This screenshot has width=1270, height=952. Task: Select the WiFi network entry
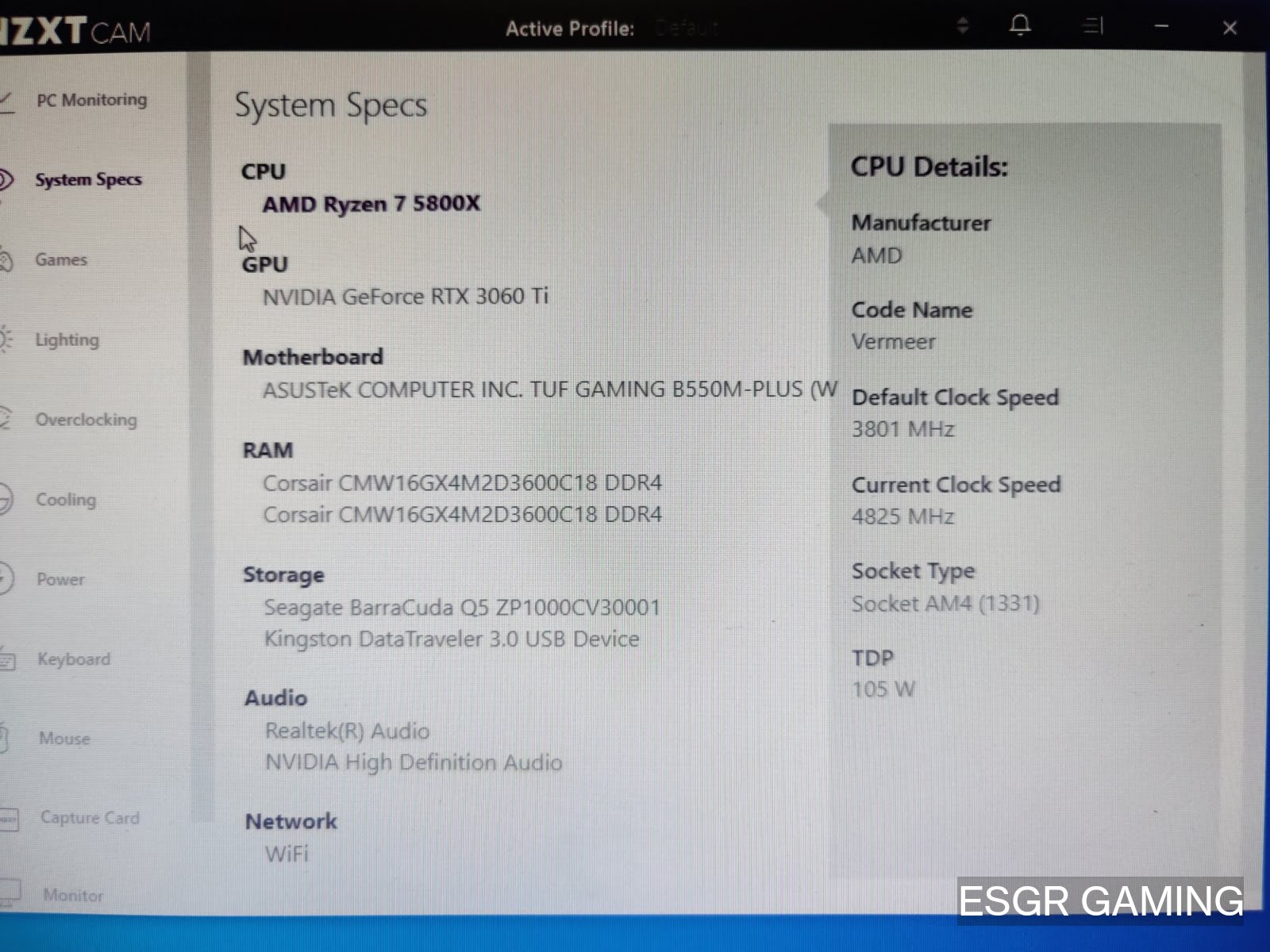(x=287, y=854)
